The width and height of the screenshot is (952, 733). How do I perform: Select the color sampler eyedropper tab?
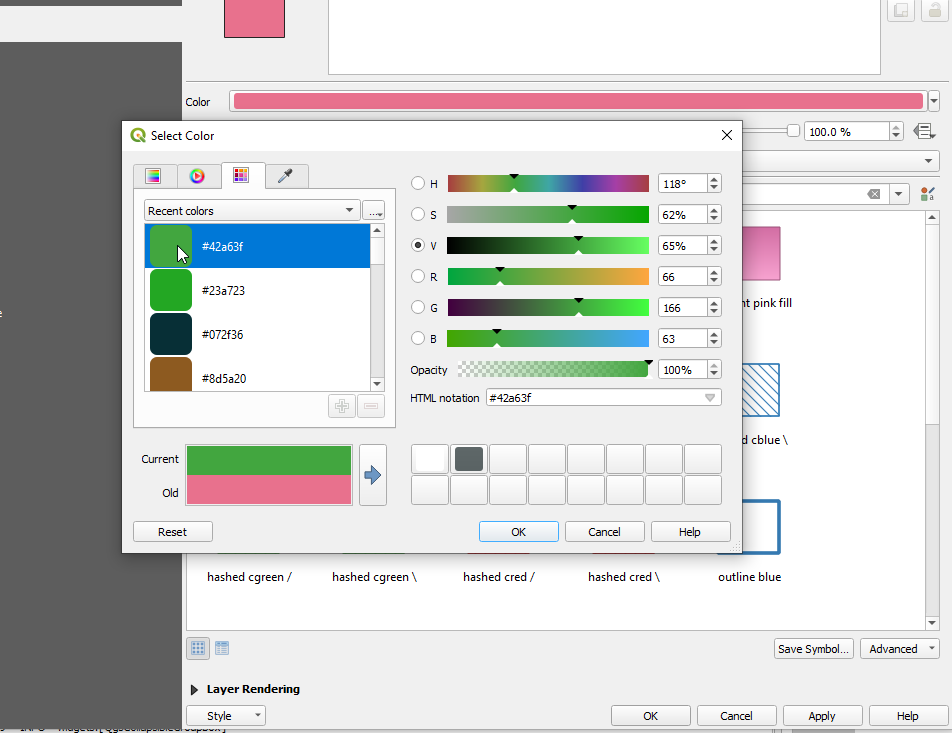pyautogui.click(x=286, y=176)
